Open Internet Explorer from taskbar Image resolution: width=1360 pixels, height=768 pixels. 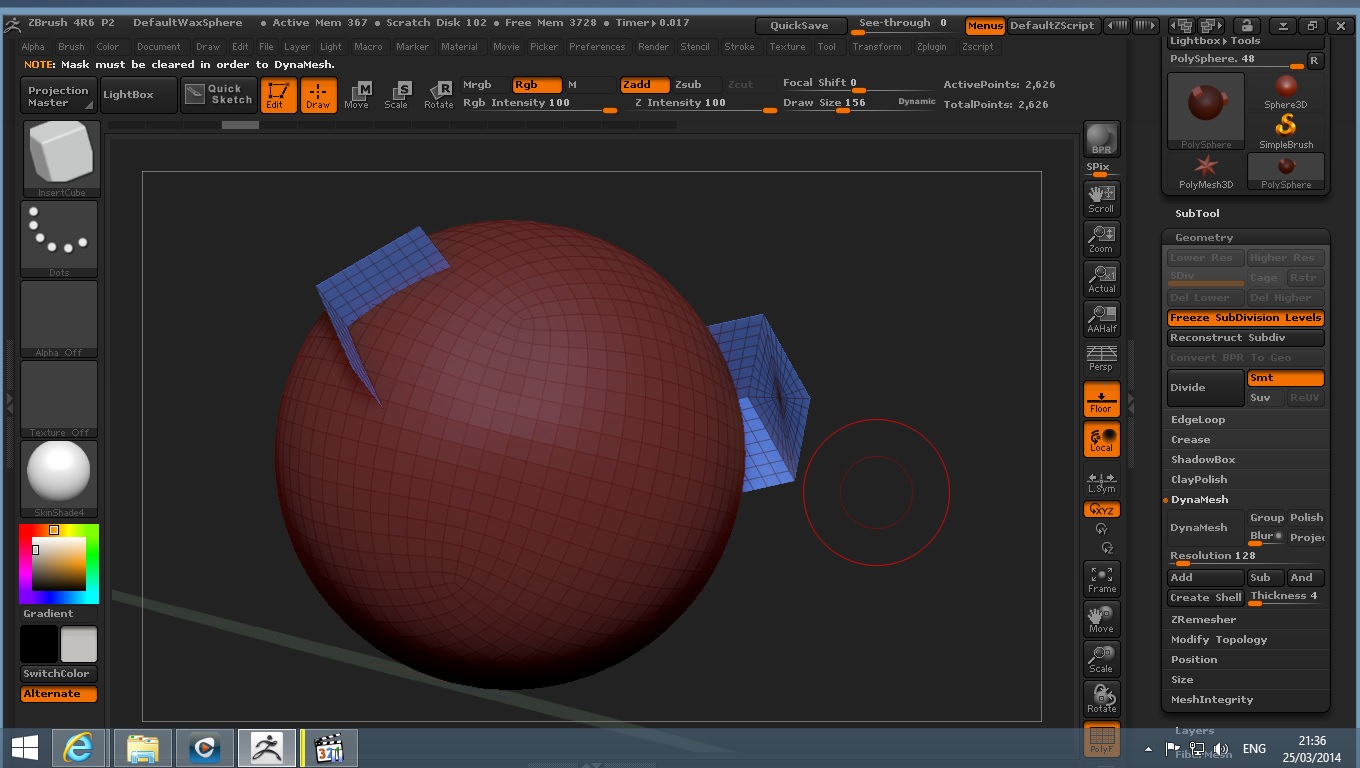pyautogui.click(x=78, y=748)
